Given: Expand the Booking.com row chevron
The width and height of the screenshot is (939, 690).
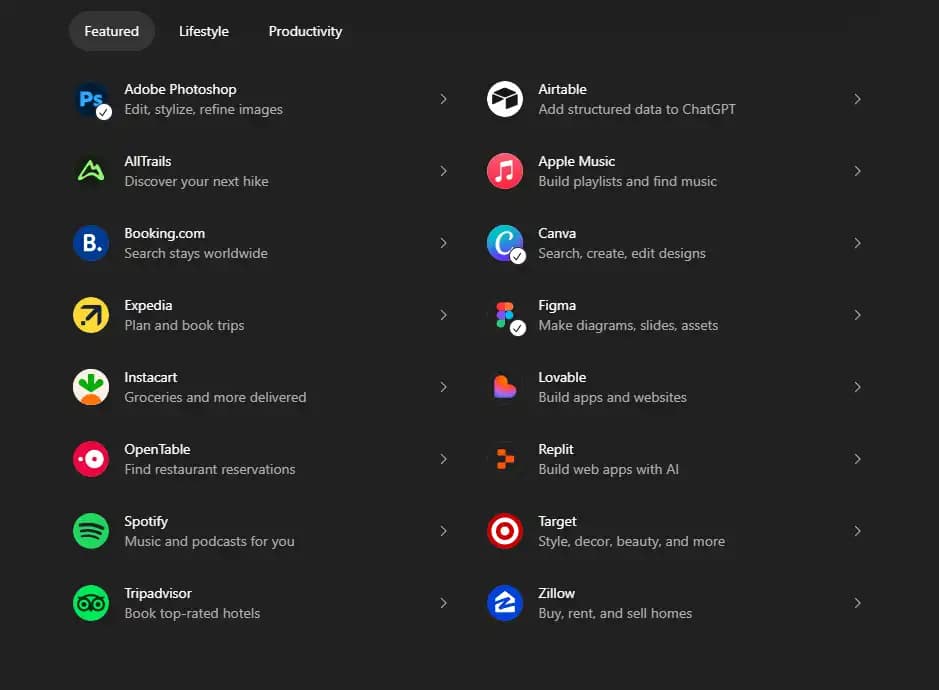Looking at the screenshot, I should [x=443, y=243].
